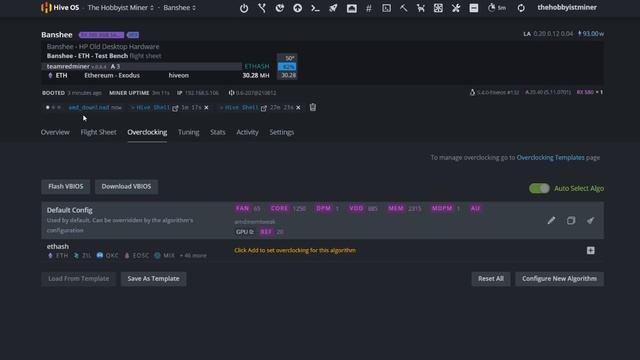Open the Activity tab
The width and height of the screenshot is (640, 360).
[x=247, y=132]
